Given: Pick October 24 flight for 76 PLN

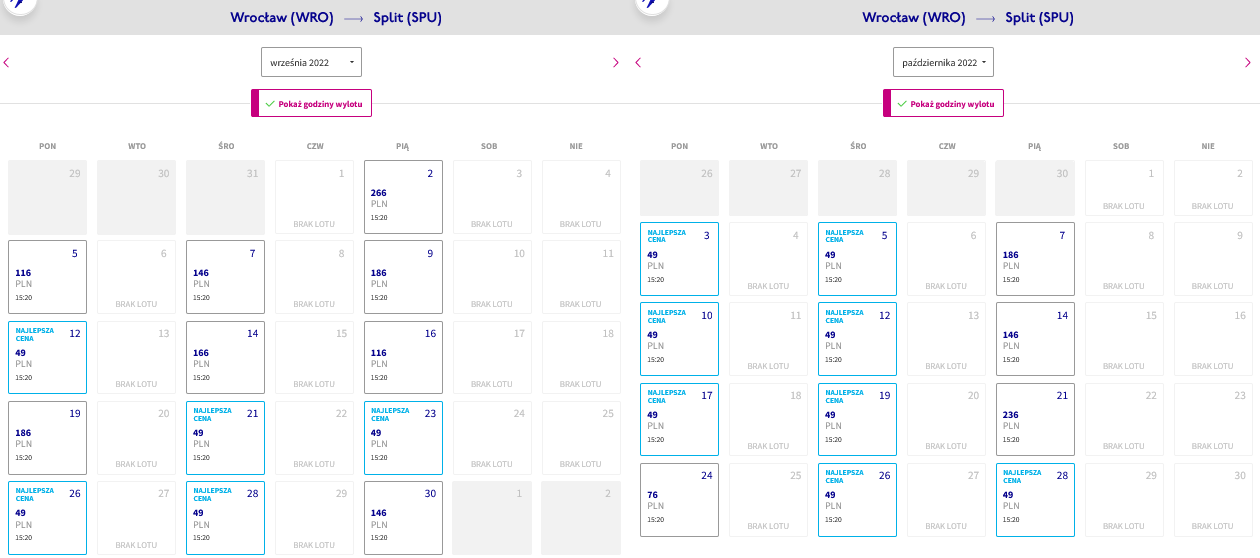Looking at the screenshot, I should [x=679, y=500].
